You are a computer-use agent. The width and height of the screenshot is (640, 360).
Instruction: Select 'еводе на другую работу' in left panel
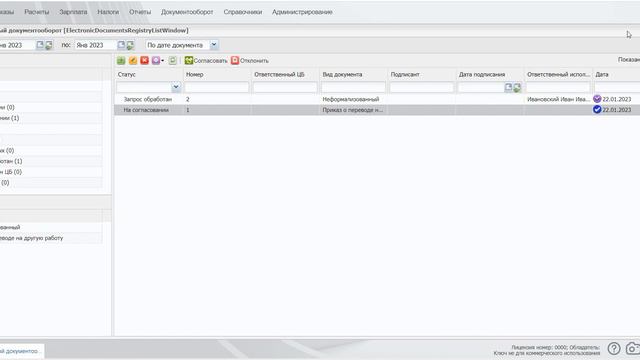(x=31, y=238)
